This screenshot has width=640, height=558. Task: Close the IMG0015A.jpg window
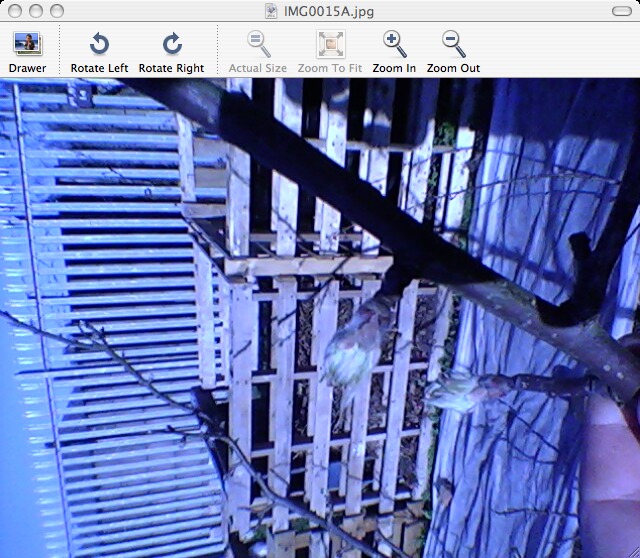tap(13, 10)
